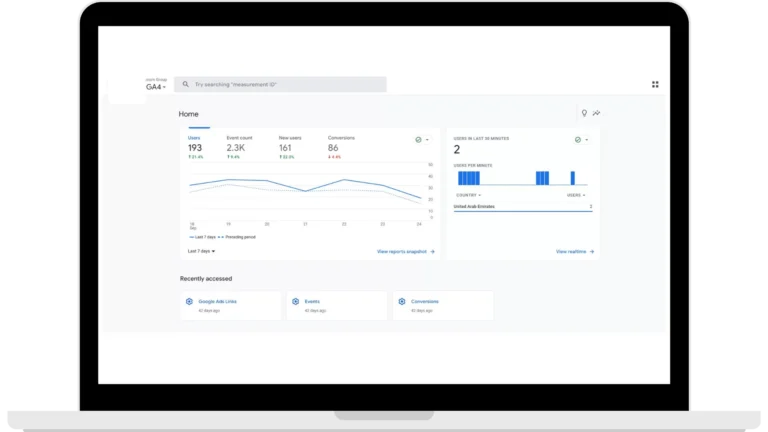Image resolution: width=768 pixels, height=432 pixels.
Task: Select the New users metric tab
Action: (x=290, y=147)
